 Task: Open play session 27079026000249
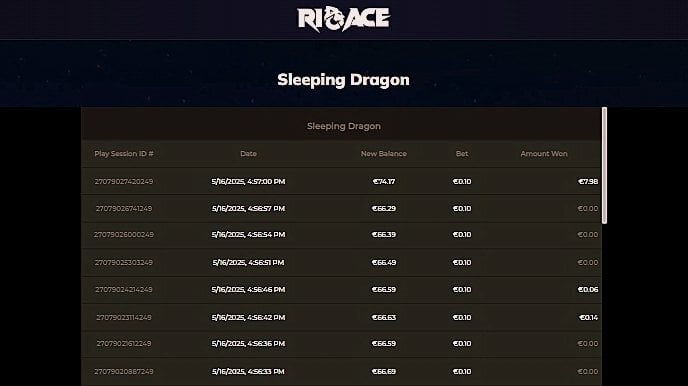point(124,235)
